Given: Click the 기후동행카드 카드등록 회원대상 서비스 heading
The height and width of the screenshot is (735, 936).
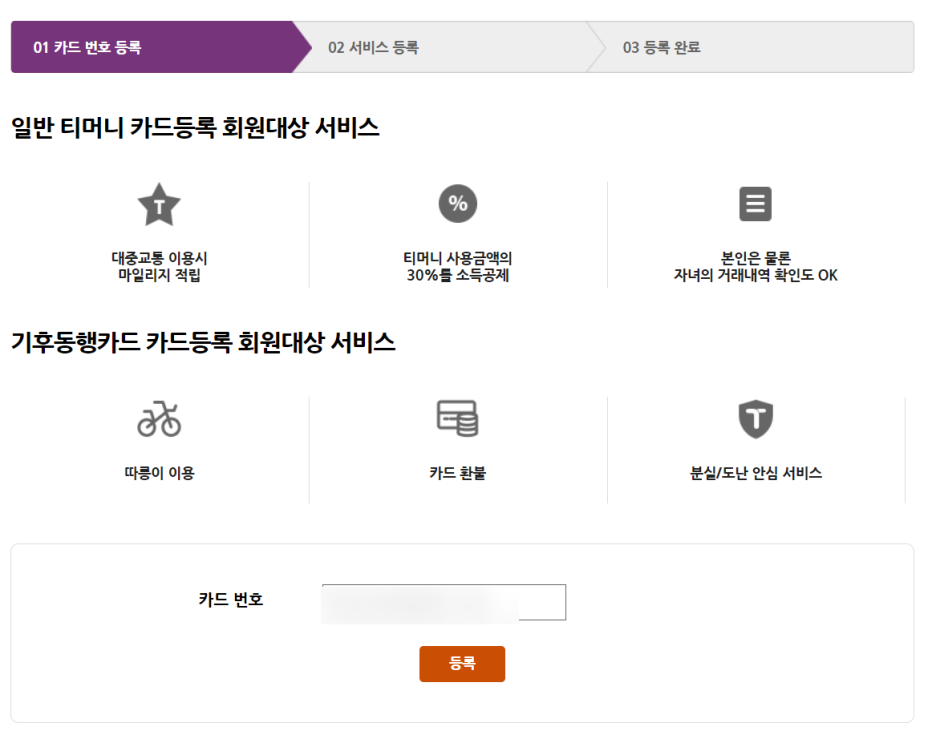Looking at the screenshot, I should click(204, 342).
